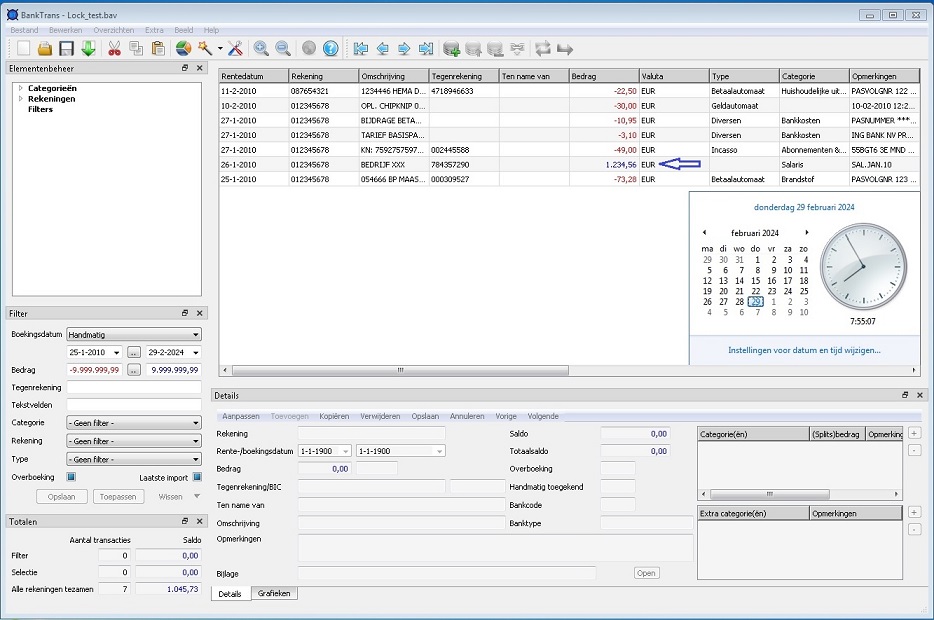Click the Toepassen filter button

pos(118,497)
